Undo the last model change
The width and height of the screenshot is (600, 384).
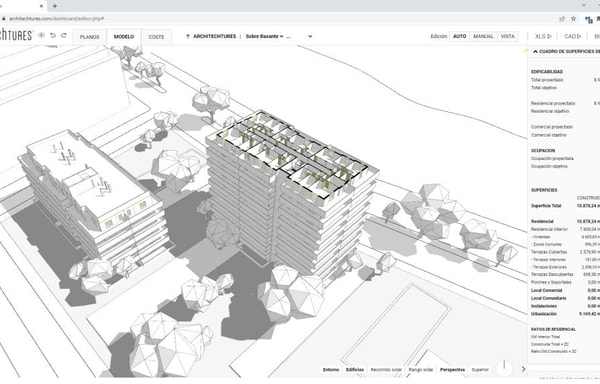click(x=53, y=36)
